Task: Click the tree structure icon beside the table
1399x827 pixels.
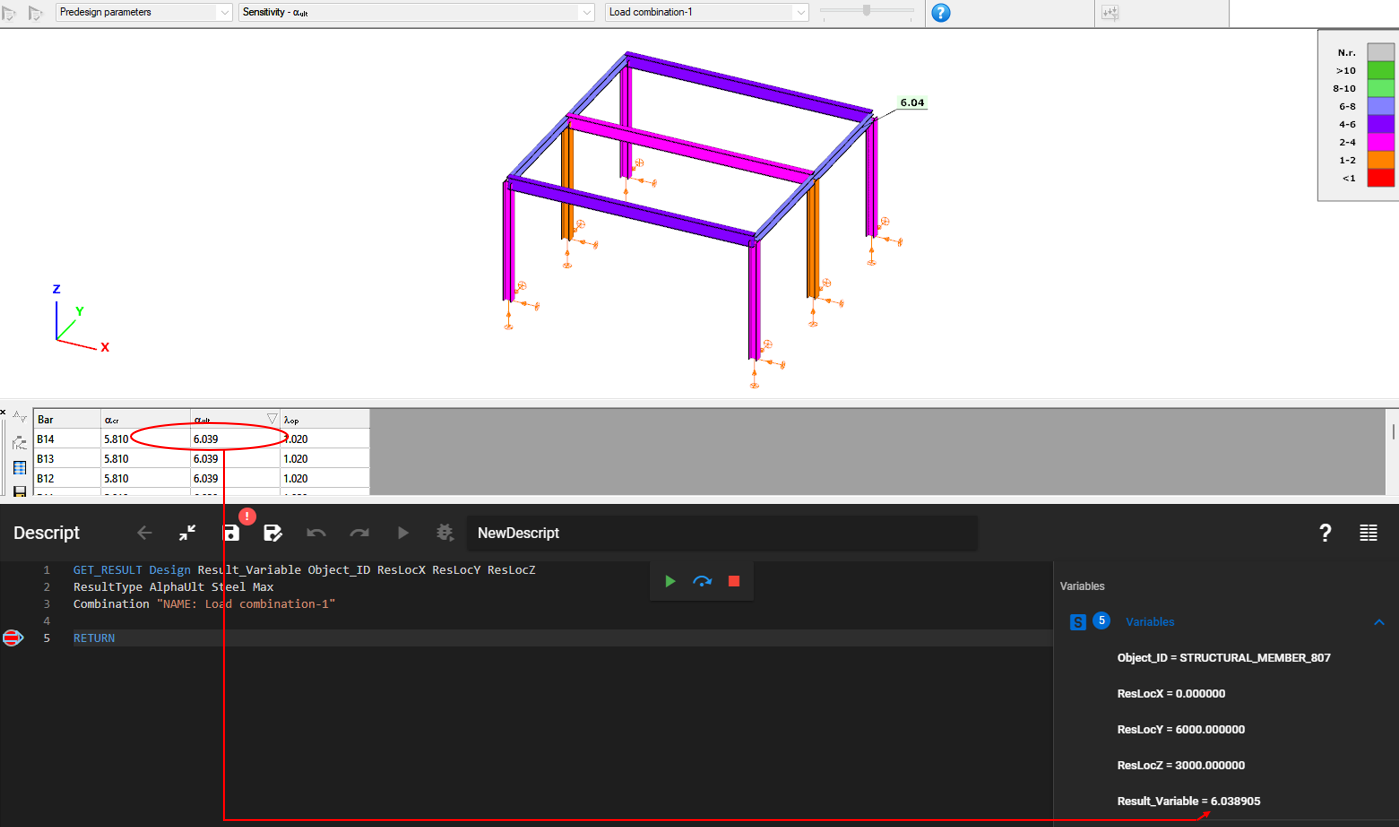Action: [x=19, y=443]
